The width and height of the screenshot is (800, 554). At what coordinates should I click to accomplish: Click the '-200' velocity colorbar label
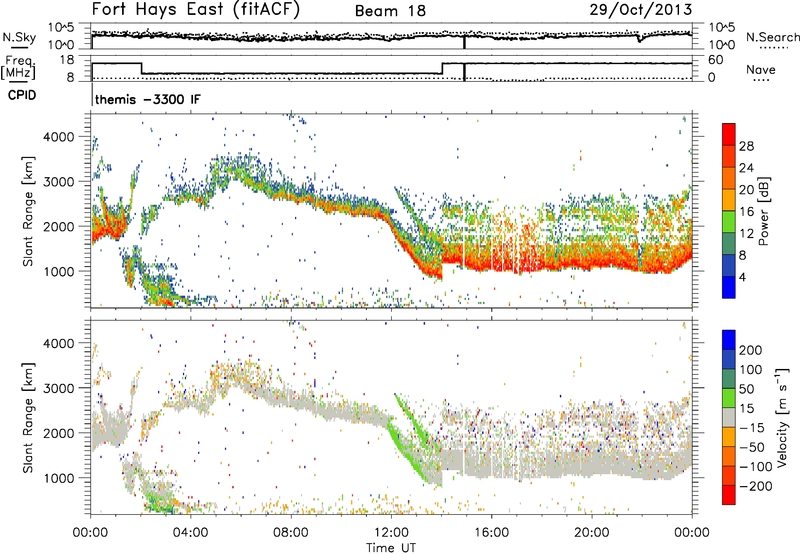tap(756, 486)
